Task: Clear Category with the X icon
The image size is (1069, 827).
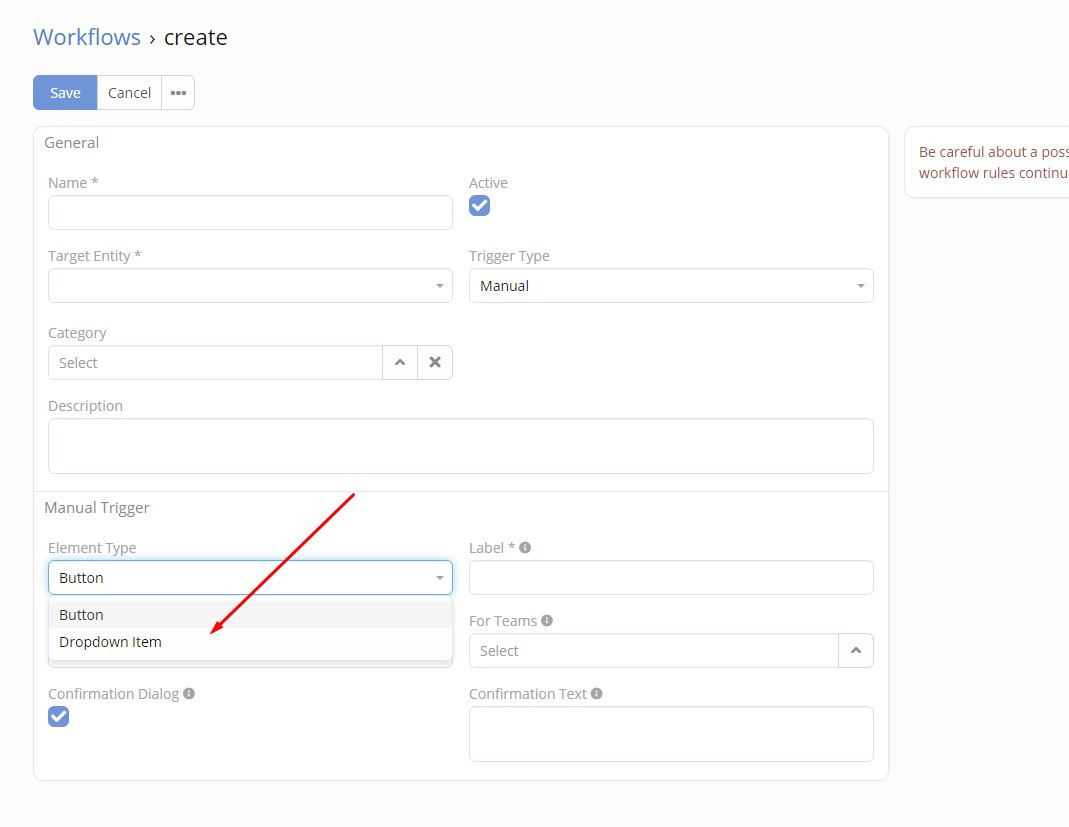Action: 435,363
